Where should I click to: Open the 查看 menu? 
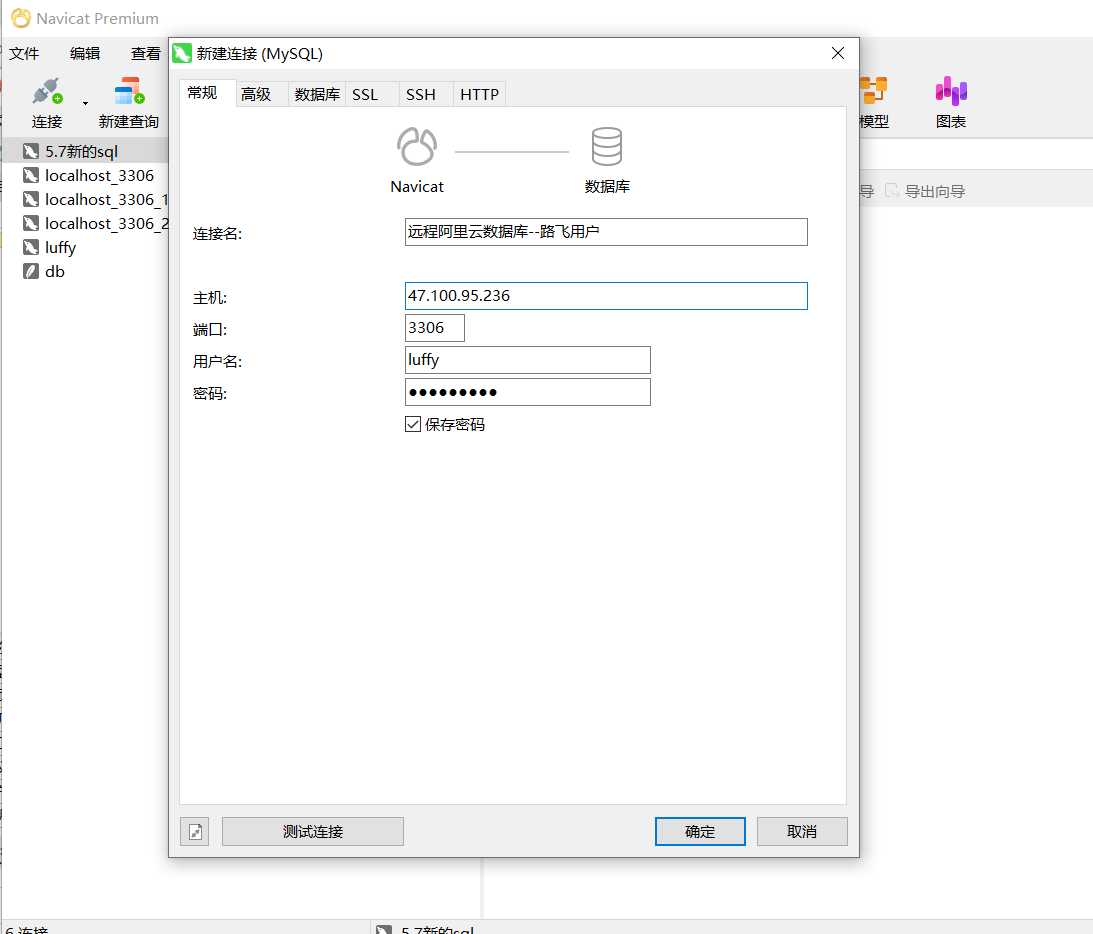(146, 54)
